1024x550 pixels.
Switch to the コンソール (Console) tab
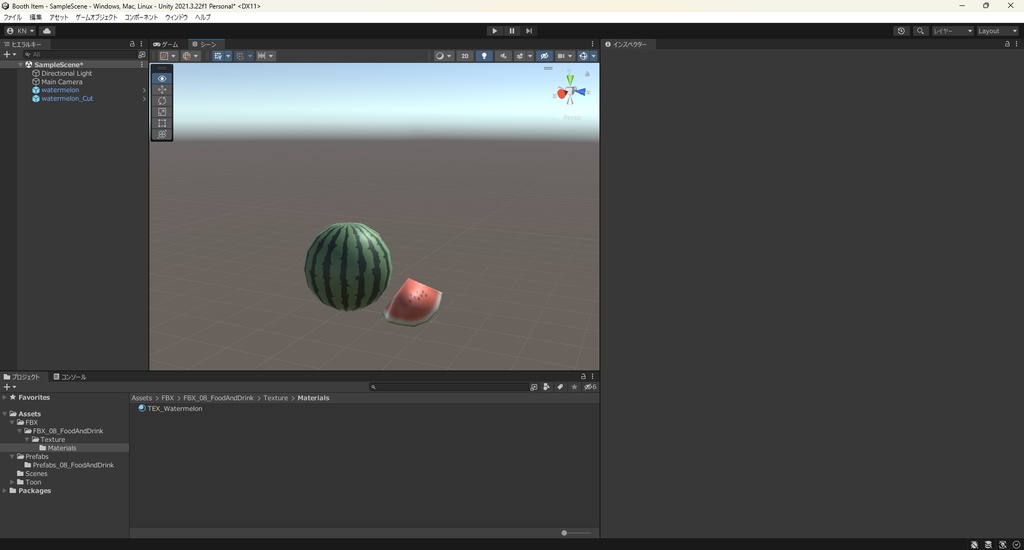70,377
